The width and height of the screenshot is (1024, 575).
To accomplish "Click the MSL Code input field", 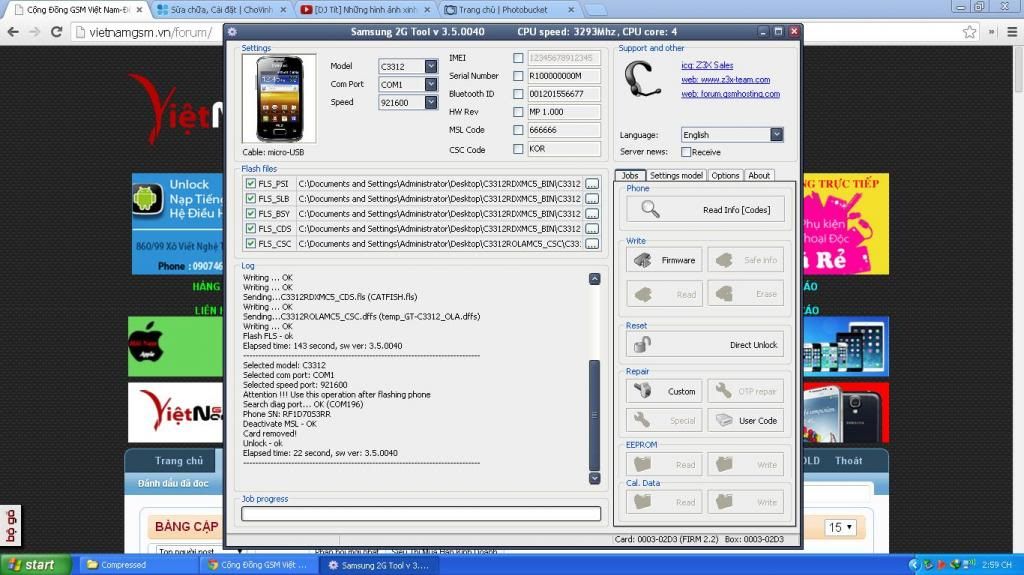I will (564, 130).
